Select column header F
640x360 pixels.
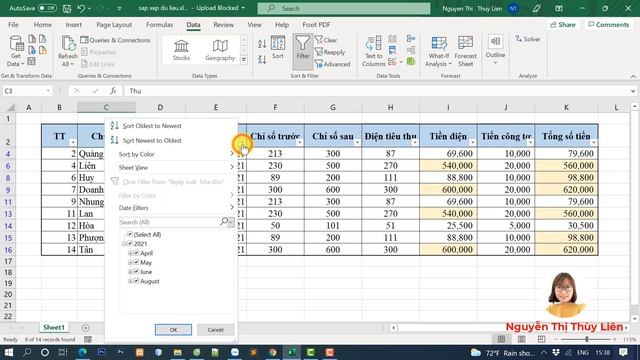(x=275, y=107)
